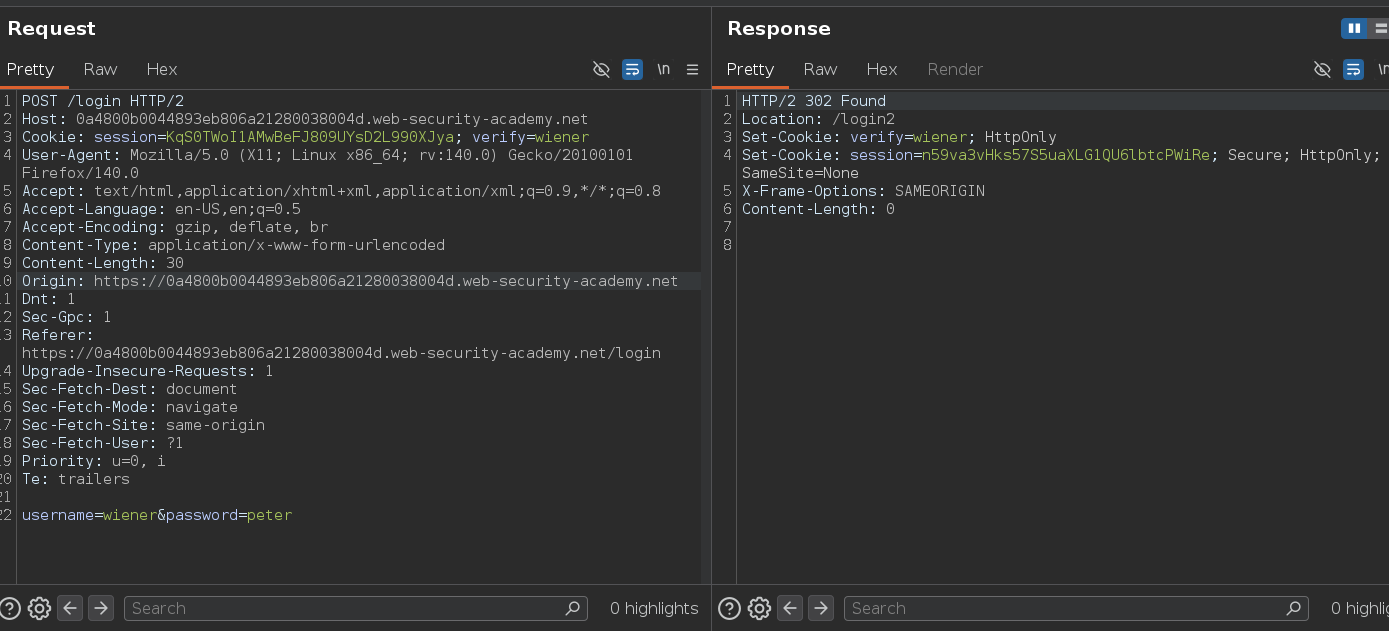The height and width of the screenshot is (631, 1389).
Task: Click response session cookie n59va3vHks57S5uaXLG1QU6lbtcPWiRe
Action: (1066, 155)
